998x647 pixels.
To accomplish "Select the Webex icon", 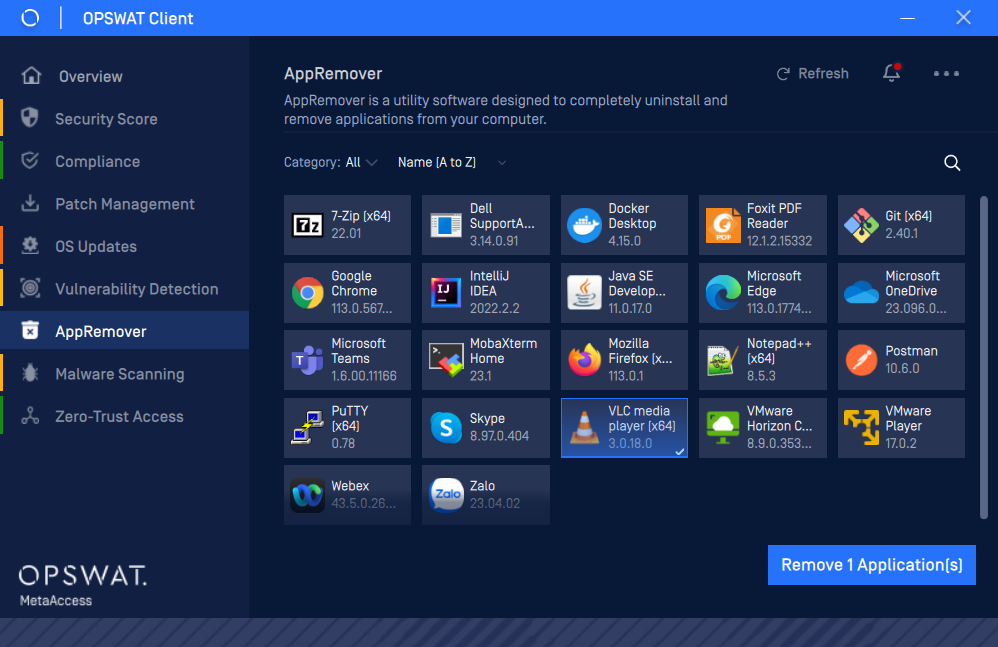I will click(x=307, y=495).
